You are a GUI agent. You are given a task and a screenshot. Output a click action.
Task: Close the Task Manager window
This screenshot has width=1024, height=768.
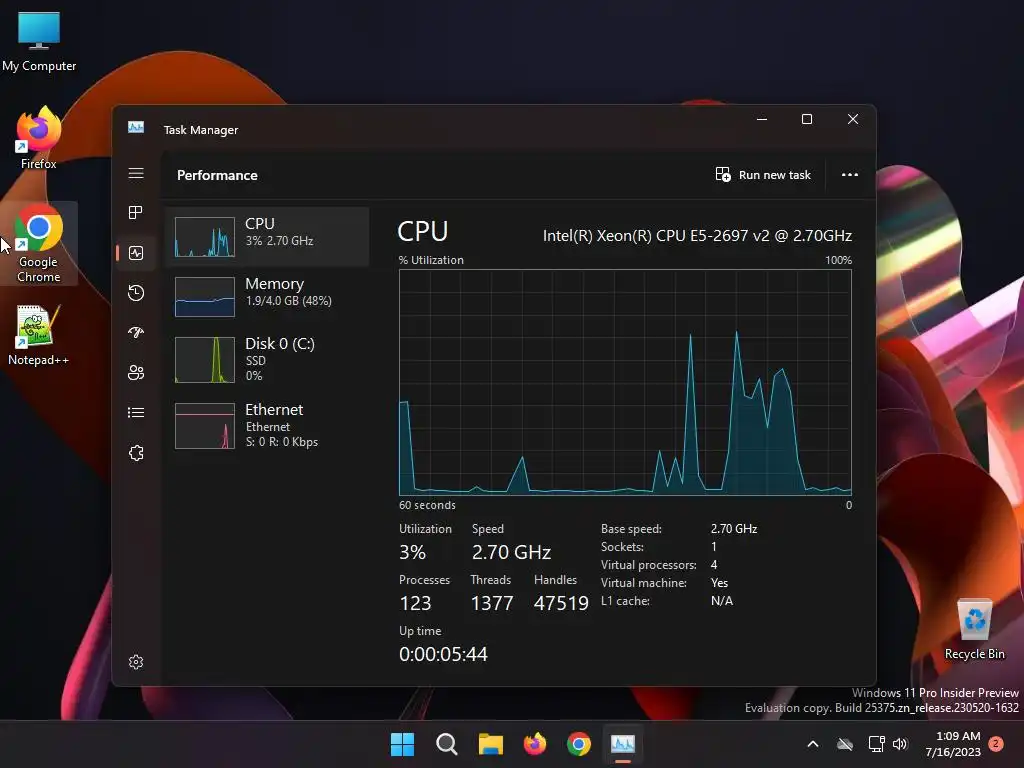[853, 120]
